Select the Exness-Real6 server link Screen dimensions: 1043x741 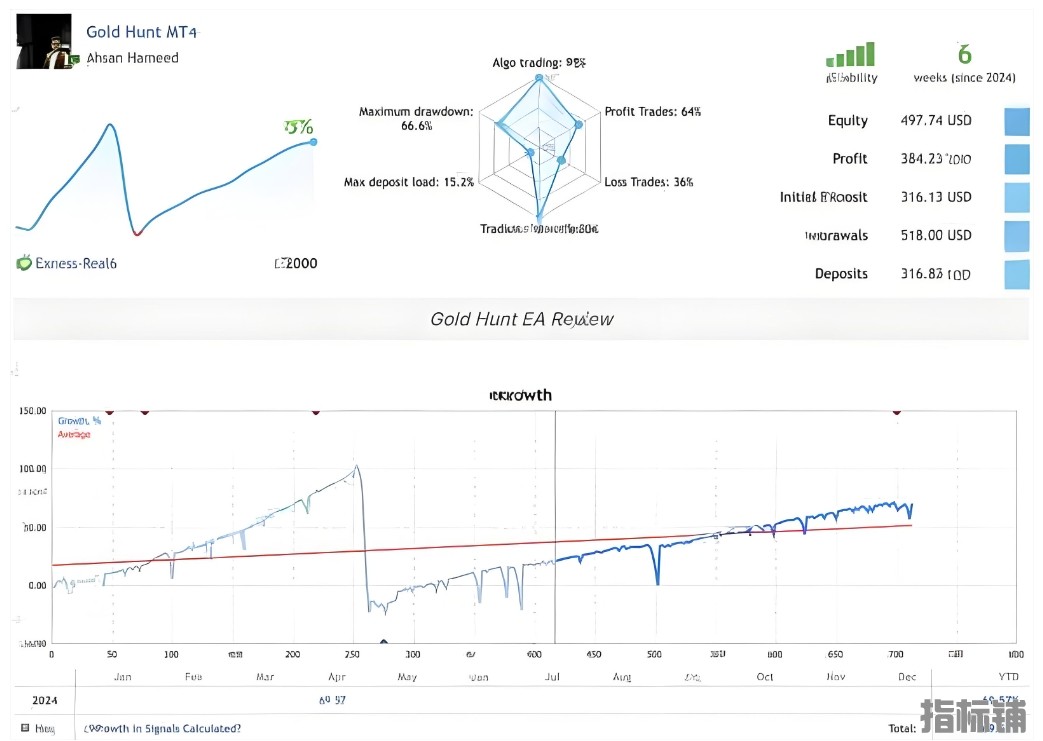point(76,263)
